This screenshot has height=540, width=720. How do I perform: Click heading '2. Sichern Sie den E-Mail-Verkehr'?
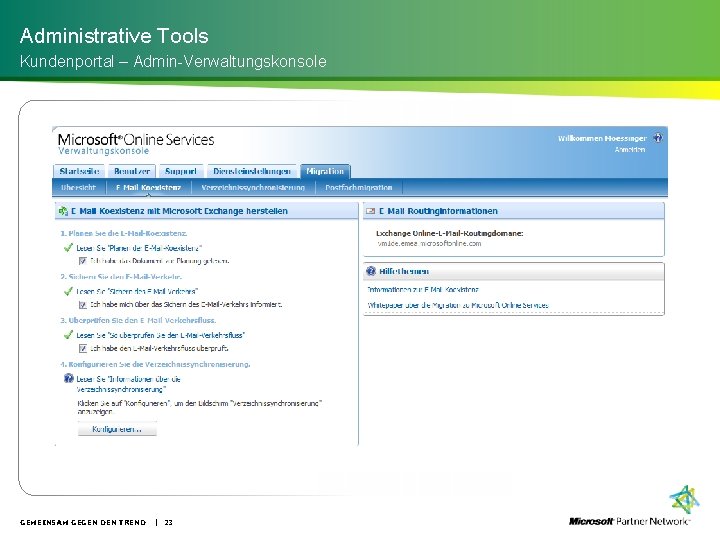coord(121,277)
